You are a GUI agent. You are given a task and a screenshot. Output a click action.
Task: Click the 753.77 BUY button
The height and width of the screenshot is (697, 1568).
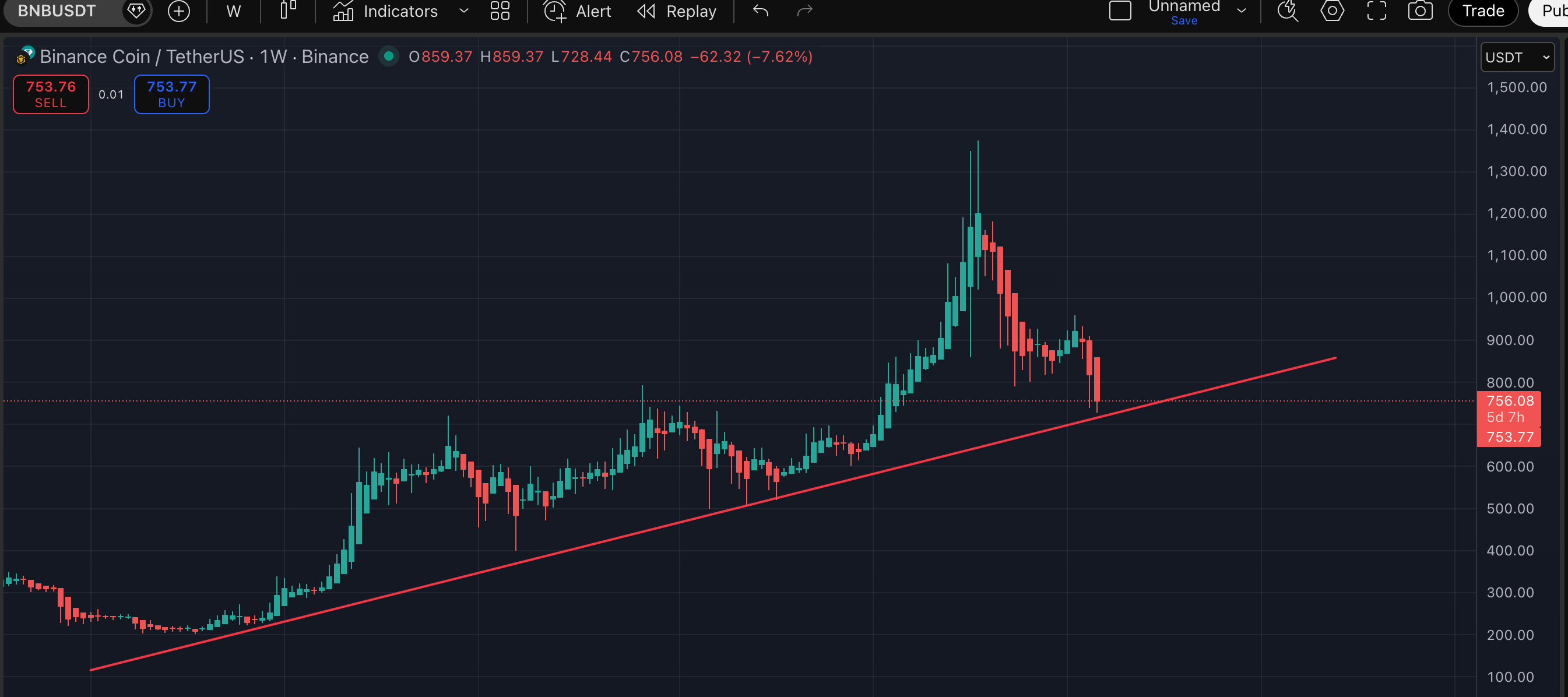[x=171, y=94]
